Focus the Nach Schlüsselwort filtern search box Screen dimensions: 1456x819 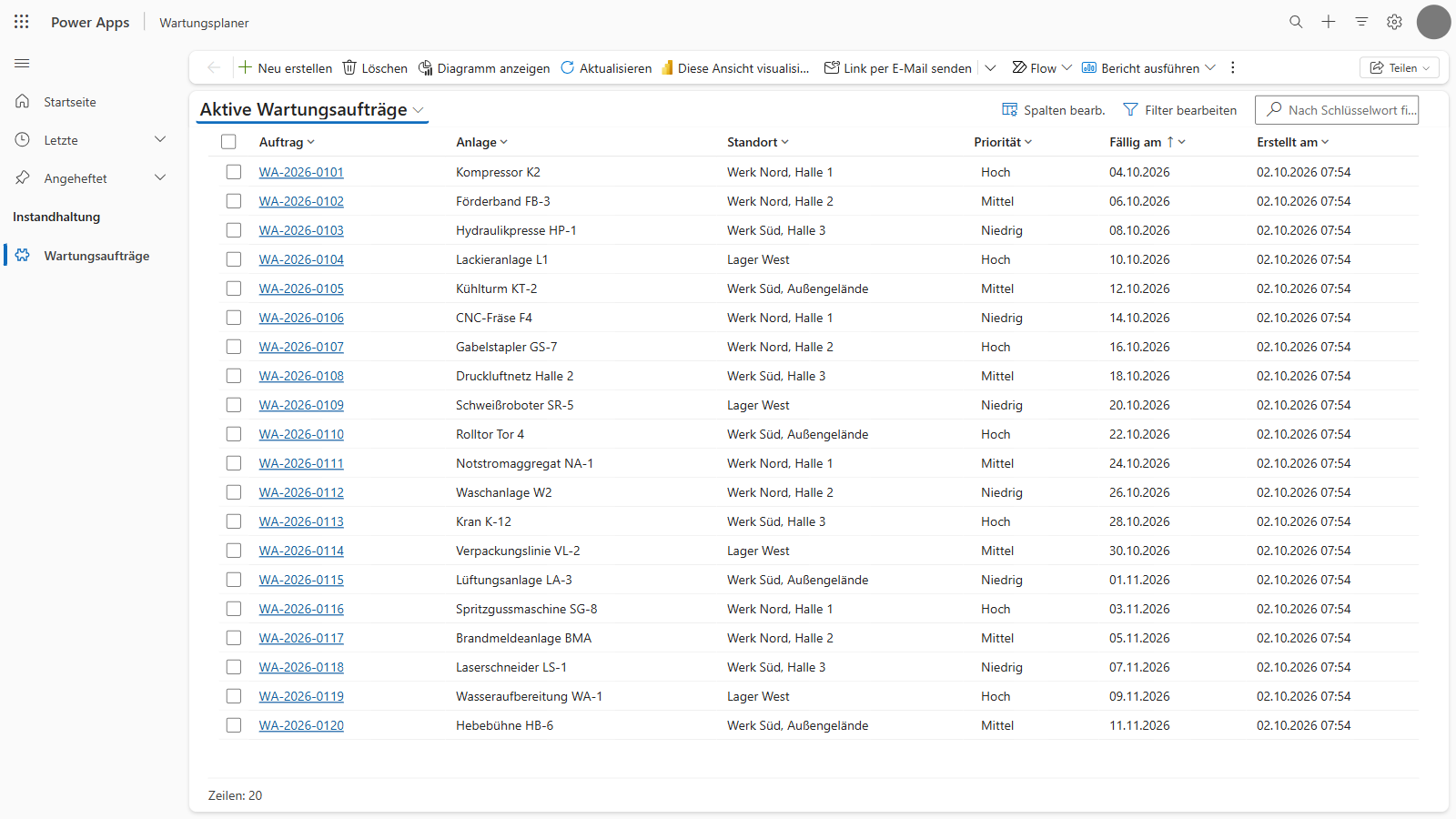tap(1337, 110)
